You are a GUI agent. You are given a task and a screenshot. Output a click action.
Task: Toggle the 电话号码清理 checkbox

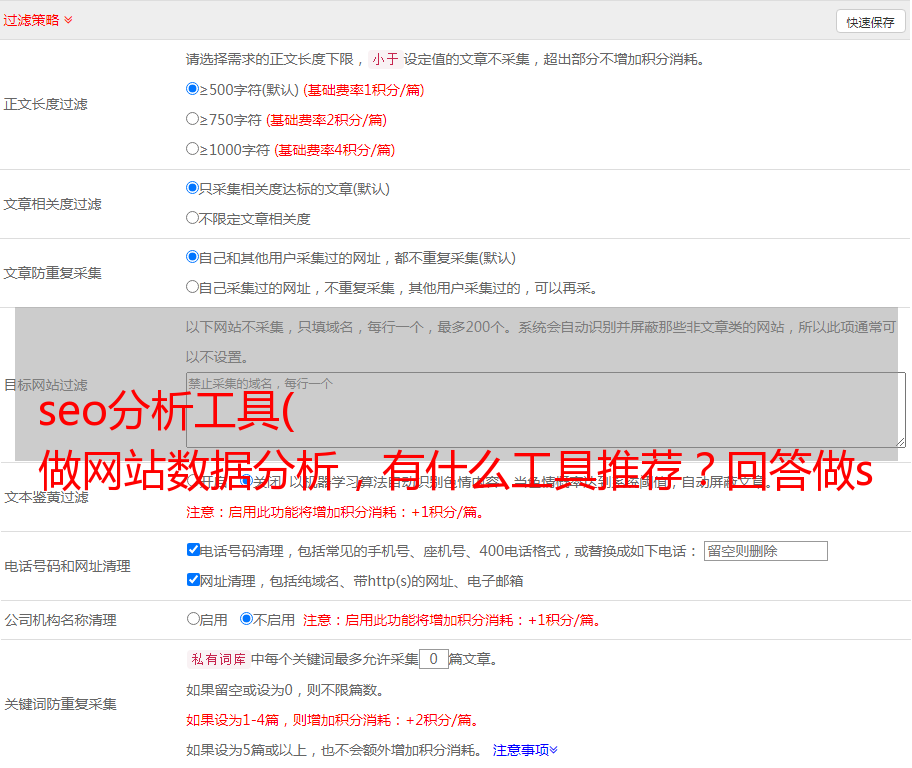(193, 550)
